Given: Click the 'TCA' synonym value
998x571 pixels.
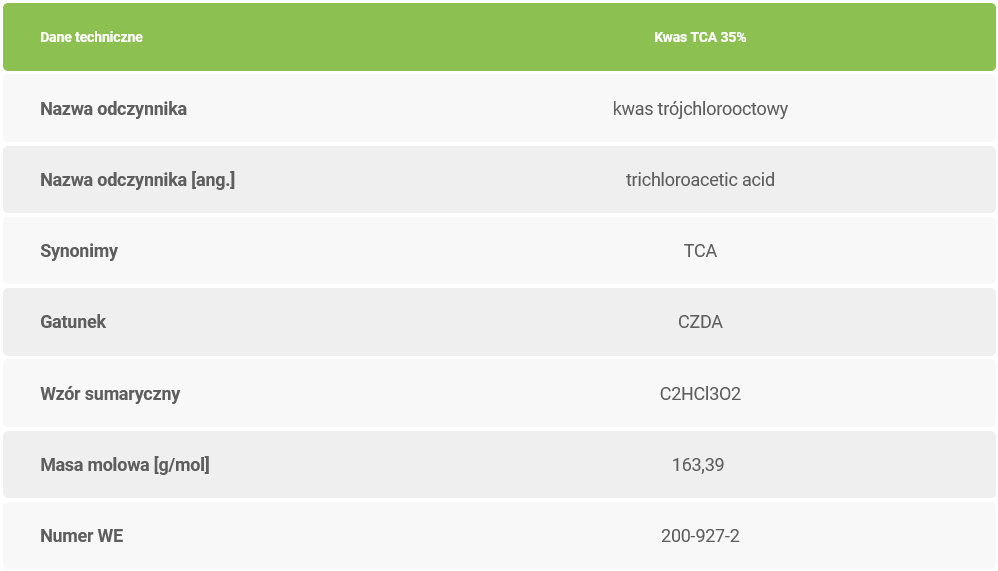Looking at the screenshot, I should point(700,251).
